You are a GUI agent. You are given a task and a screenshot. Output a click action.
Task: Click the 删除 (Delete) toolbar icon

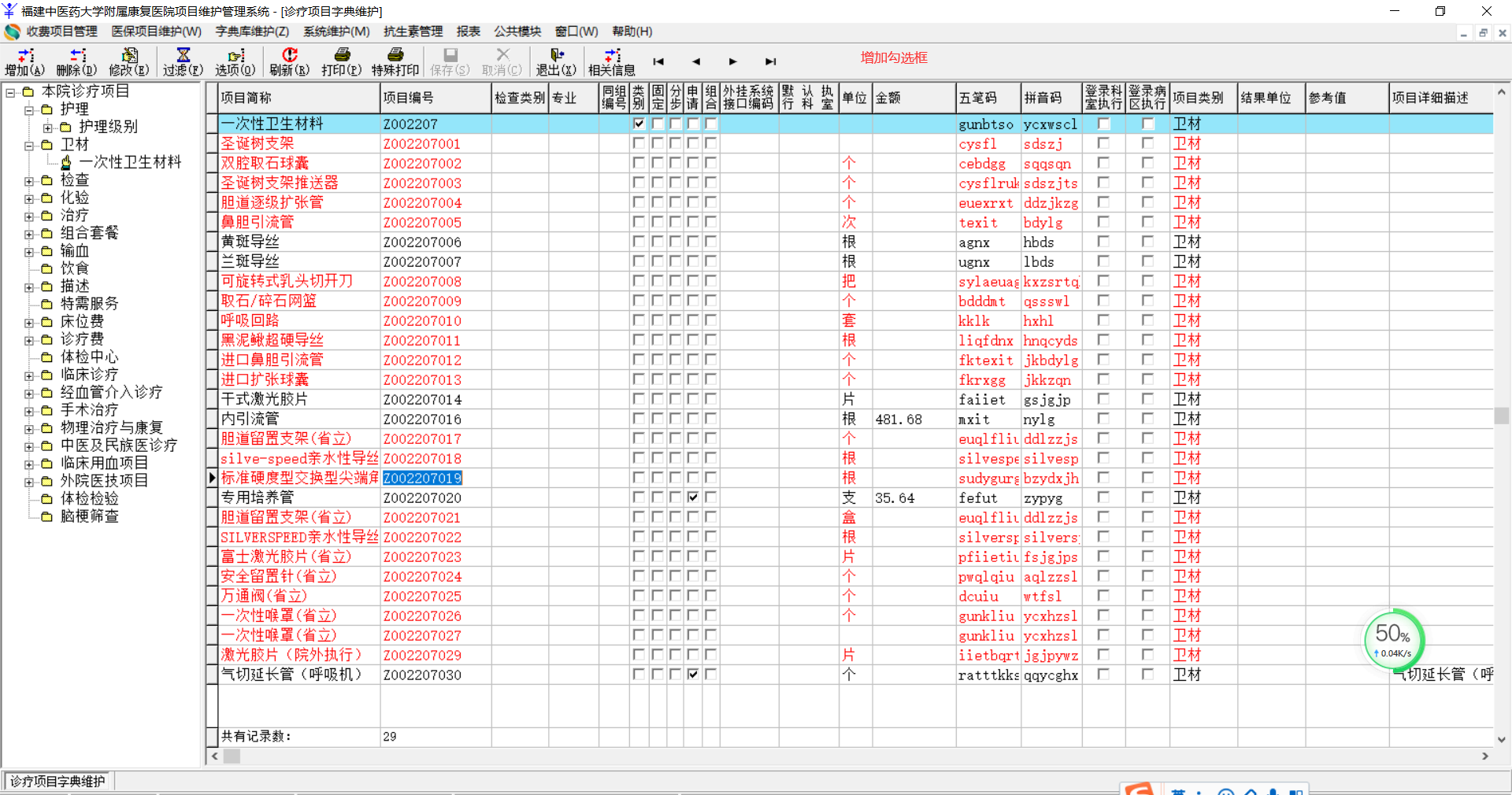coord(76,61)
